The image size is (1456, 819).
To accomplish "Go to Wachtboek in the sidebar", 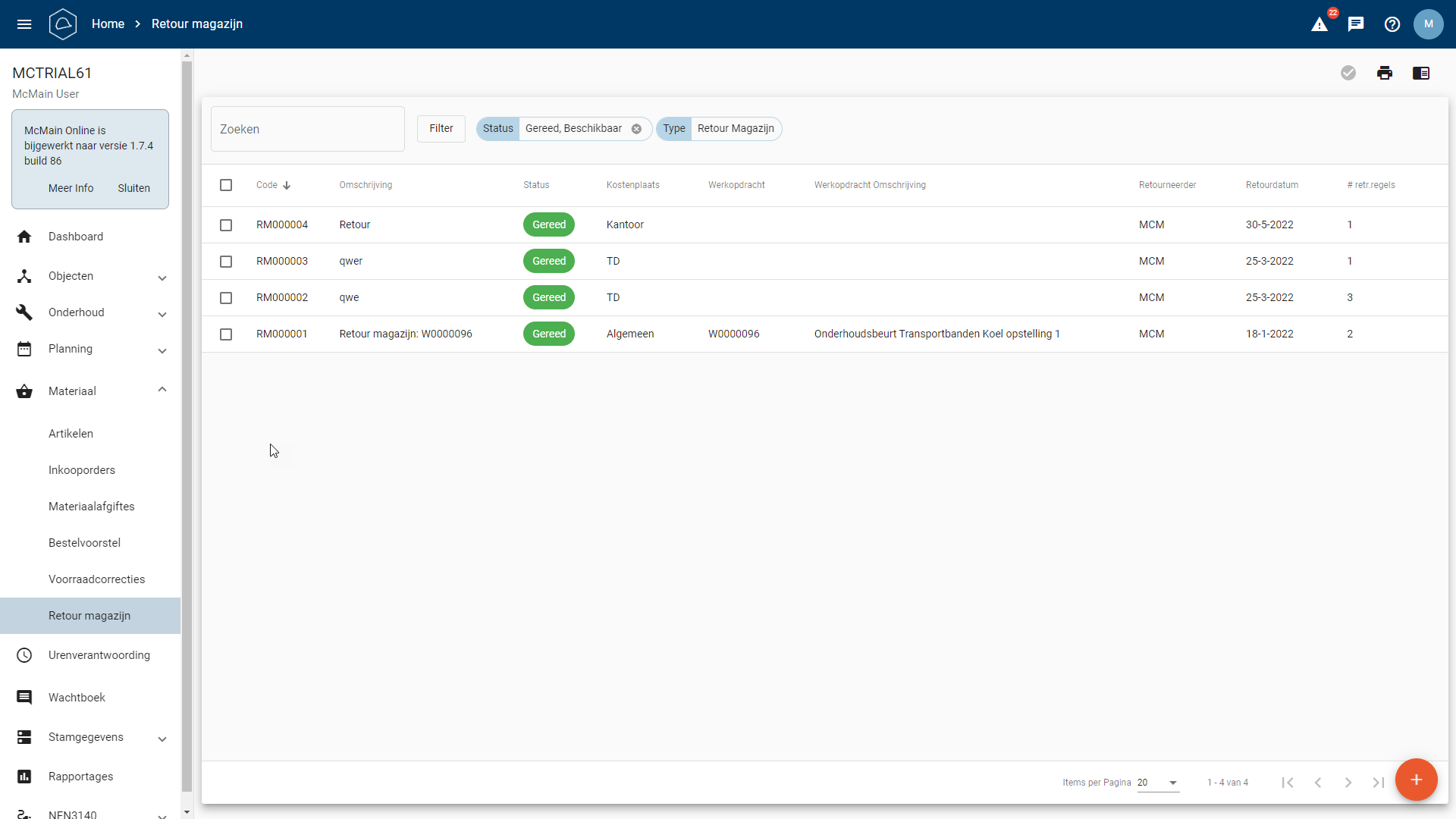I will [x=77, y=698].
